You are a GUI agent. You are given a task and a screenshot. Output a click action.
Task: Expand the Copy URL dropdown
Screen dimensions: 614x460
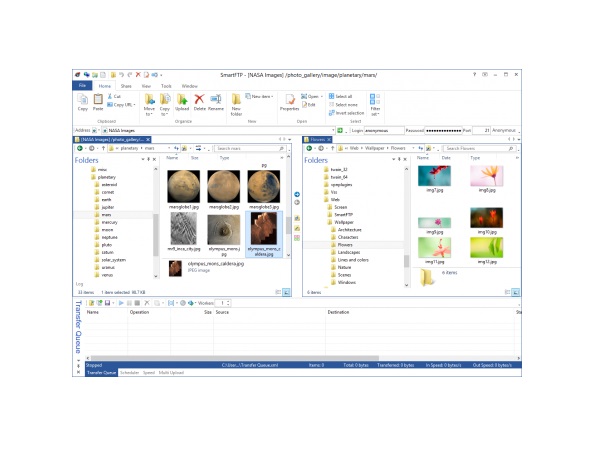pos(134,105)
